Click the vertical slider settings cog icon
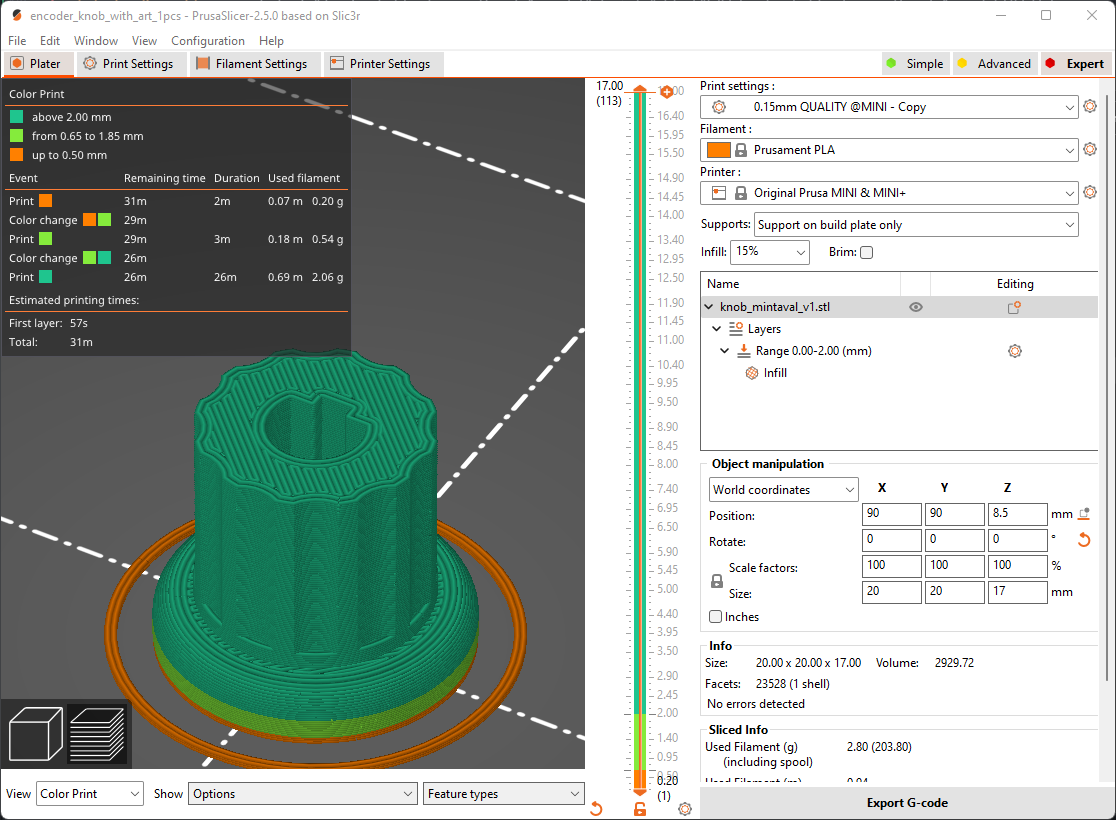This screenshot has width=1116, height=820. click(x=685, y=809)
